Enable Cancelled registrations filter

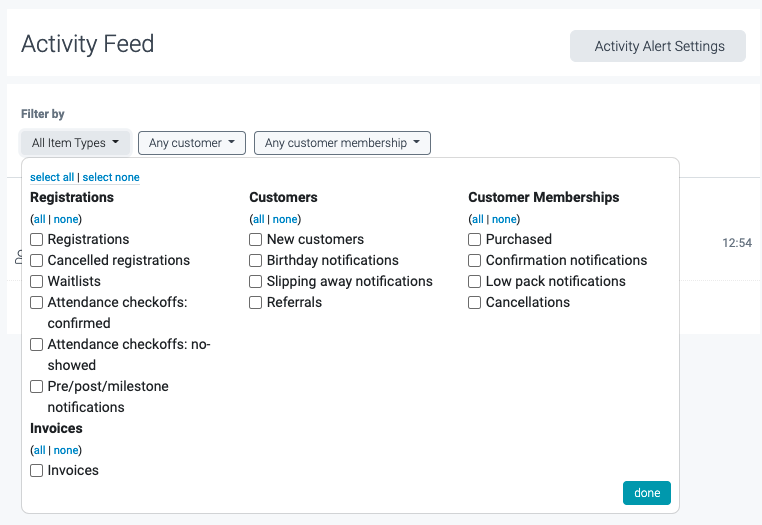[x=37, y=261]
